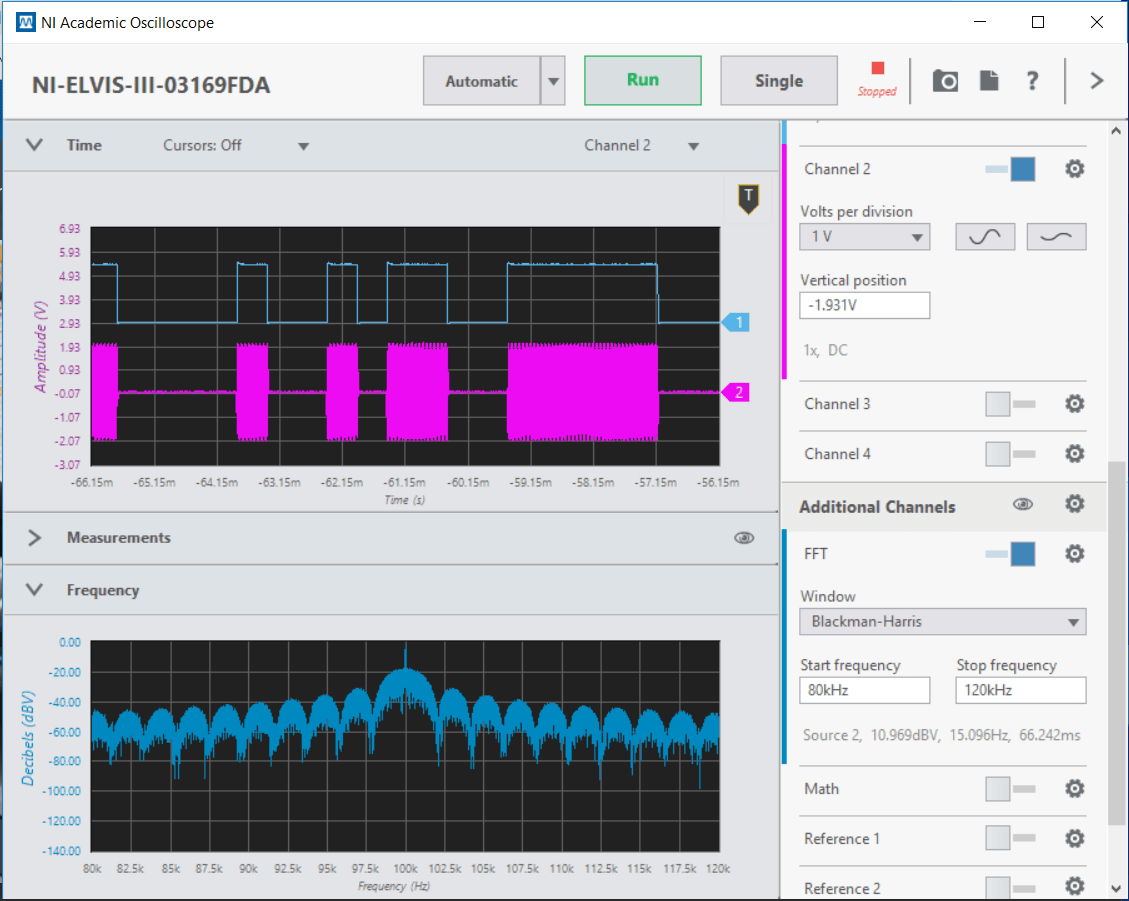
Task: Click the '1x, DC' probe coupling text
Action: click(x=825, y=351)
